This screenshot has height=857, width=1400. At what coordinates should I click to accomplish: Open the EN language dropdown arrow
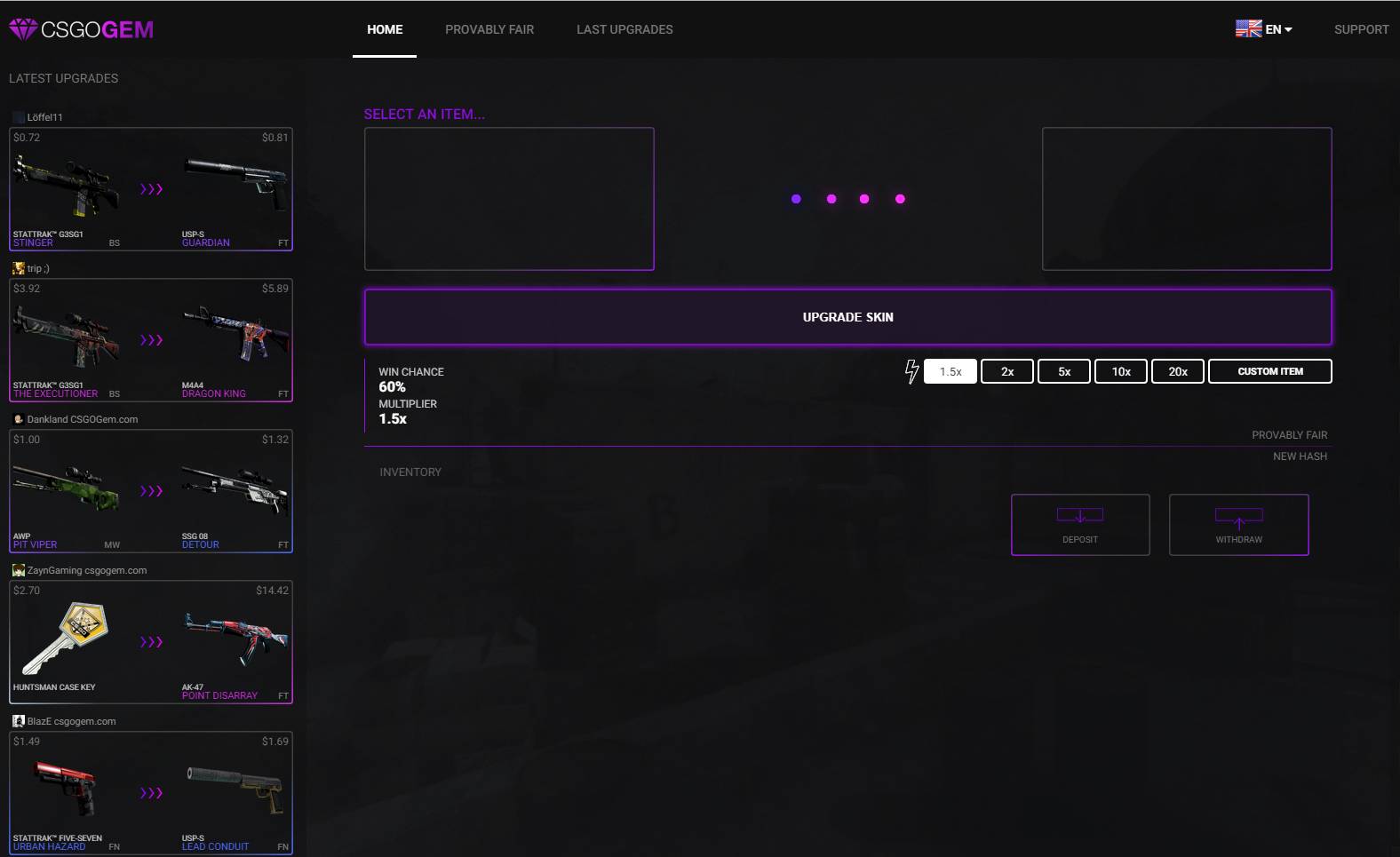coord(1288,30)
